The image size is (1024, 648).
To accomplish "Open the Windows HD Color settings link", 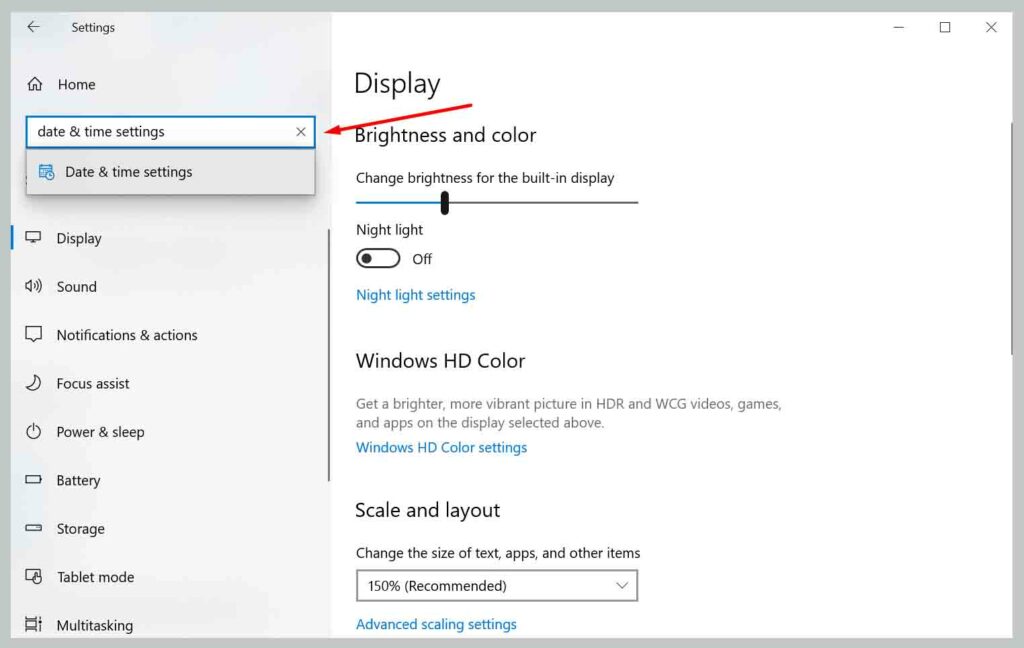I will 441,448.
